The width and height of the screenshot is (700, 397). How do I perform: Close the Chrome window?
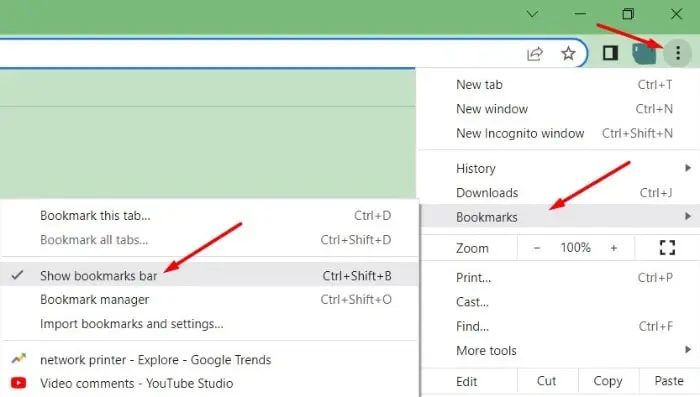(676, 14)
